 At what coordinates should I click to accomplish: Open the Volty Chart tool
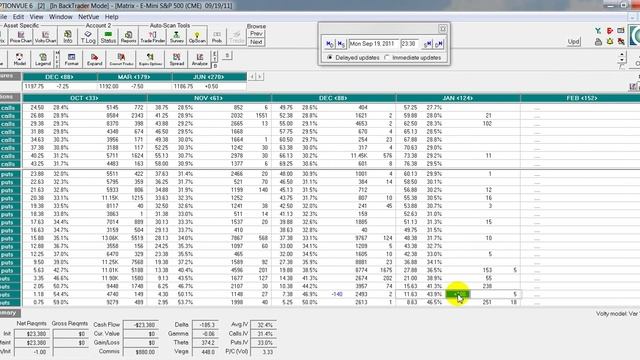pos(45,37)
